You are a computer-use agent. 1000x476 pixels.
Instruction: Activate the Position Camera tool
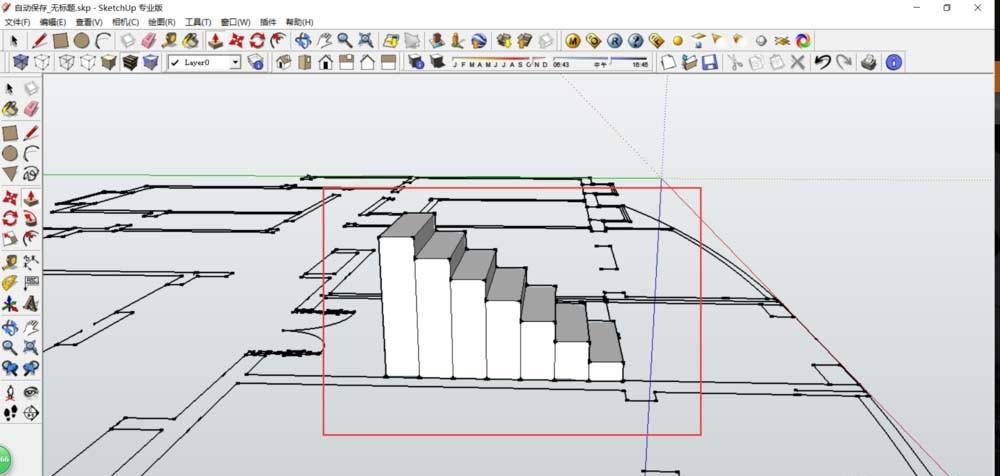click(10, 392)
